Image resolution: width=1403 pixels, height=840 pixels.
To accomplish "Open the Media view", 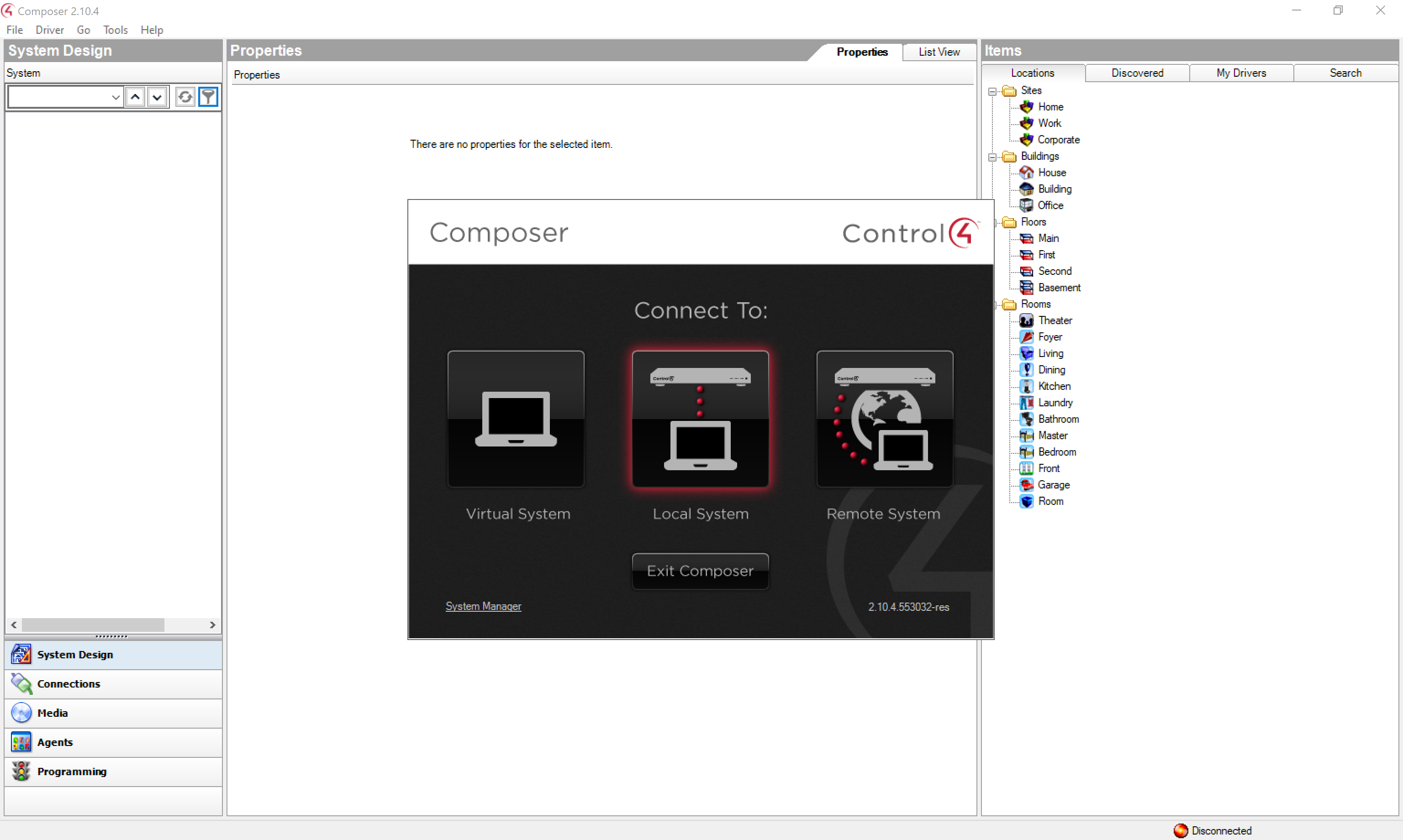I will click(x=113, y=713).
